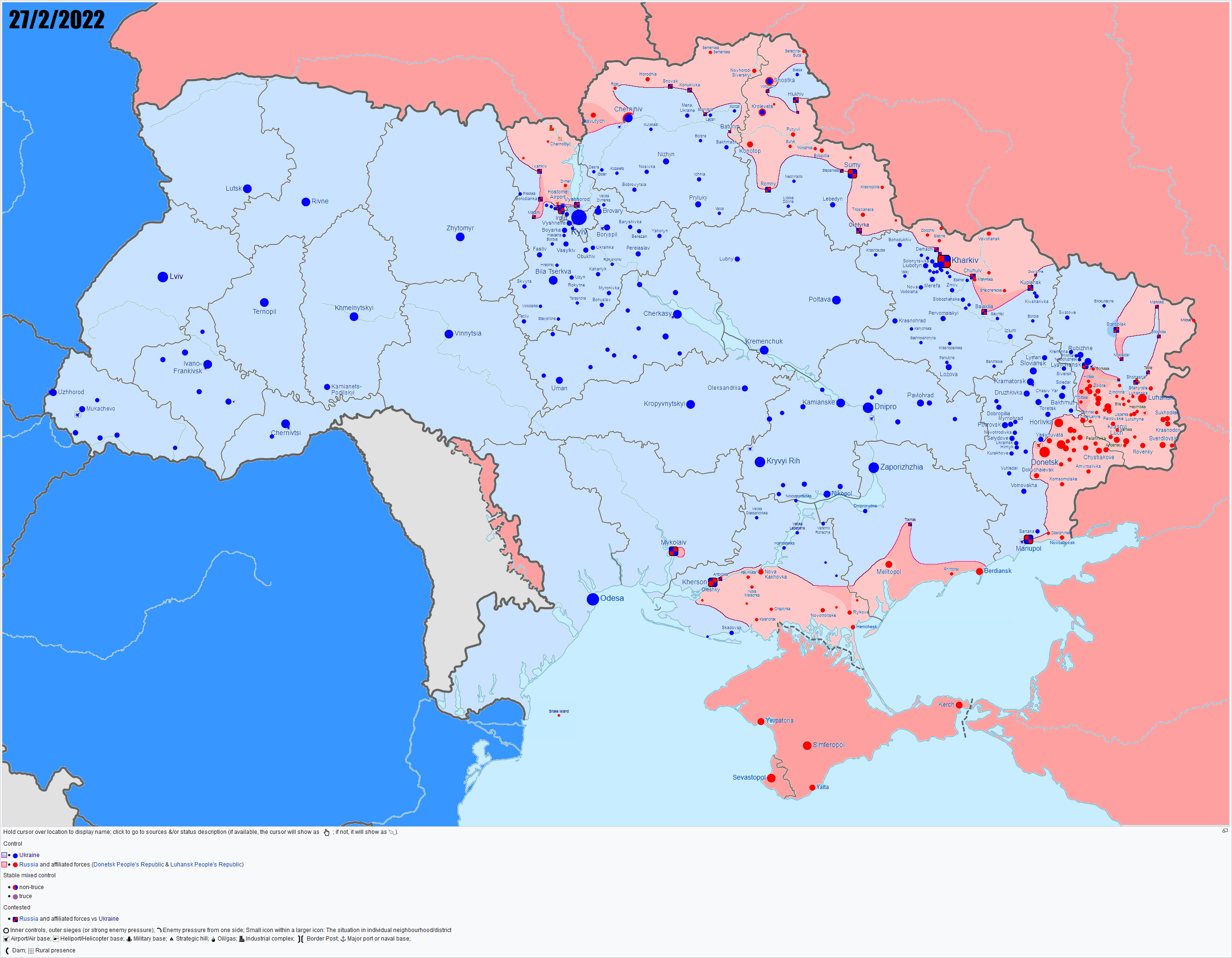Viewport: 1232px width, 958px height.
Task: Open the Donetsk People's Republic link
Action: coord(128,865)
